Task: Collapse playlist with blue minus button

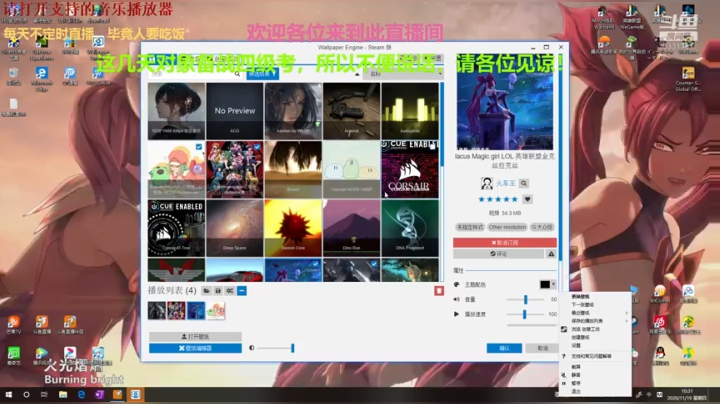Action: tap(242, 291)
